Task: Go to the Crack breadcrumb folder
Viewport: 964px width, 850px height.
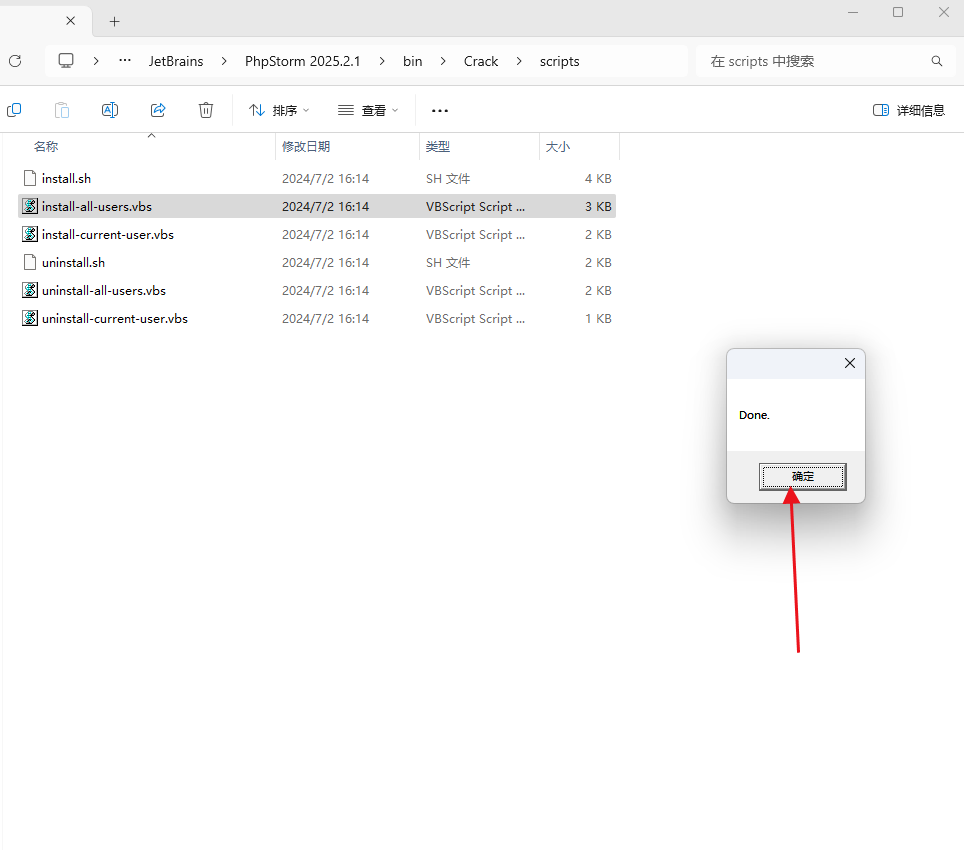Action: pos(481,61)
